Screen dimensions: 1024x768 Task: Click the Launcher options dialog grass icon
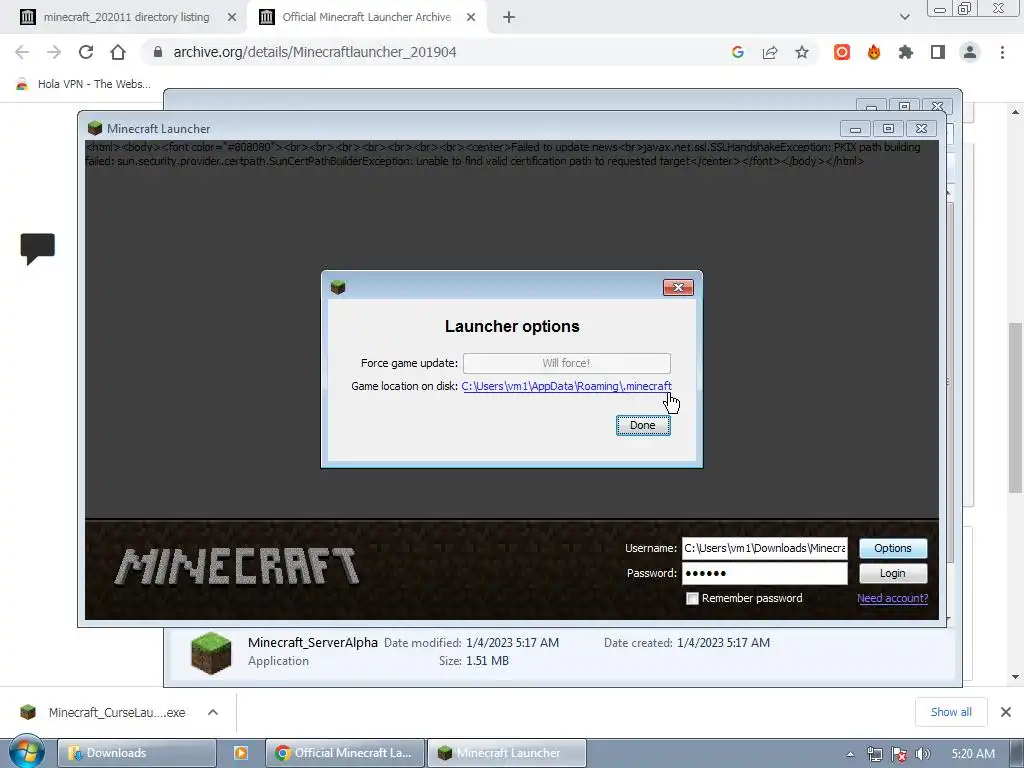coord(338,287)
